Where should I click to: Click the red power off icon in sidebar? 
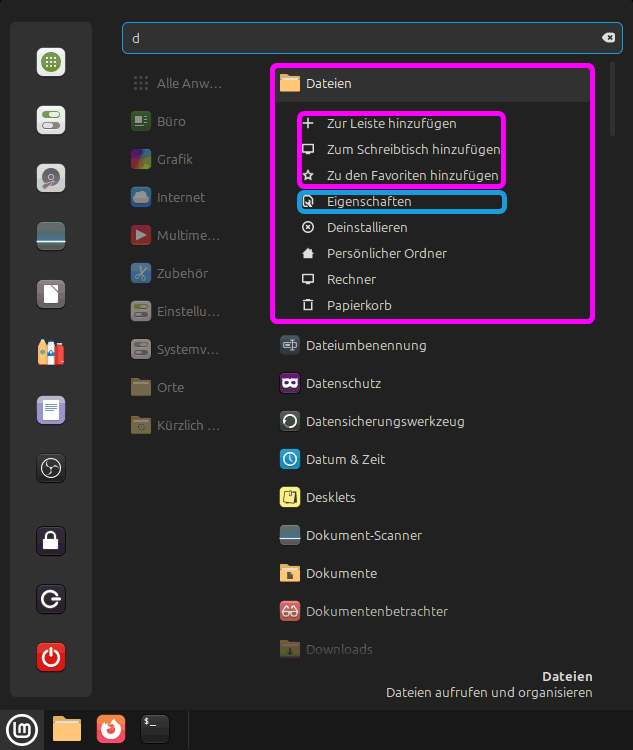coord(51,657)
